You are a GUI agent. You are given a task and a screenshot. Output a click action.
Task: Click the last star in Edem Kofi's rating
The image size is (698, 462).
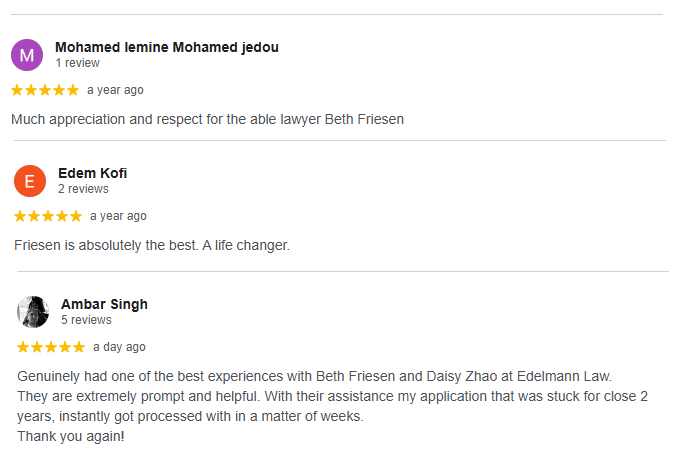click(75, 216)
